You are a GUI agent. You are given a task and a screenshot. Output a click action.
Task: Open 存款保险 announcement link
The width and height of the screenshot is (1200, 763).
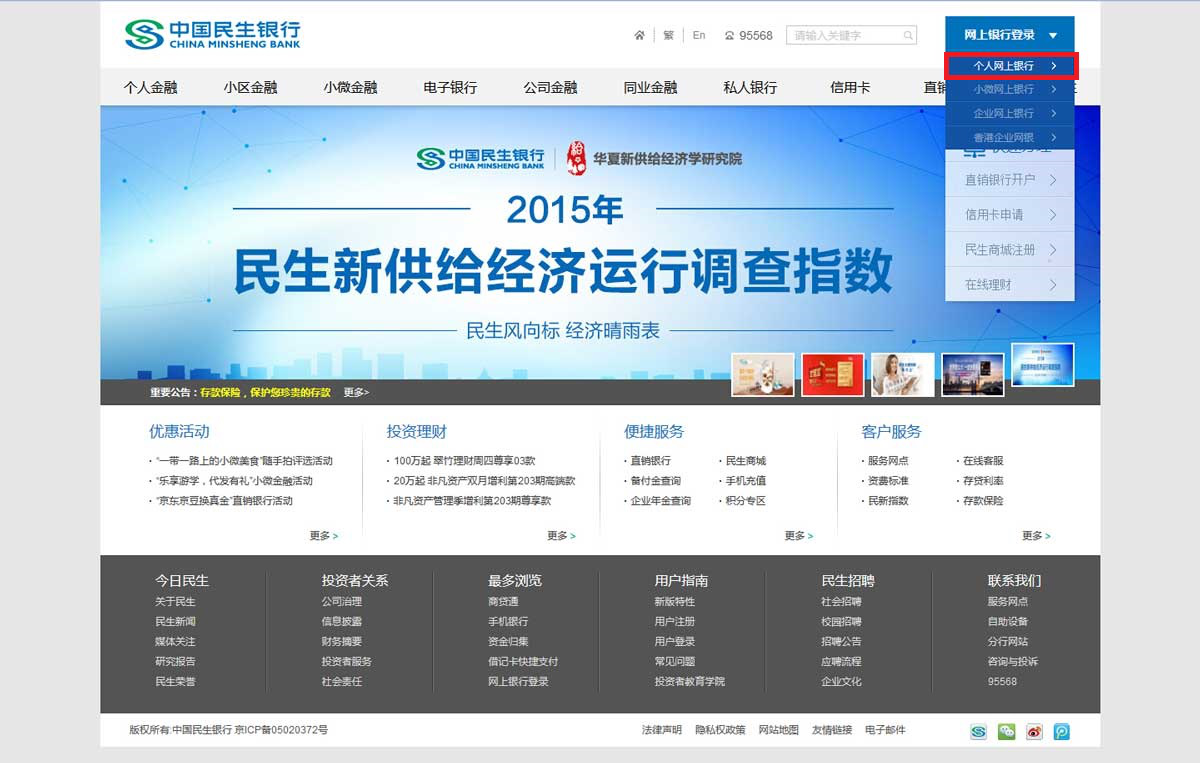click(x=265, y=392)
